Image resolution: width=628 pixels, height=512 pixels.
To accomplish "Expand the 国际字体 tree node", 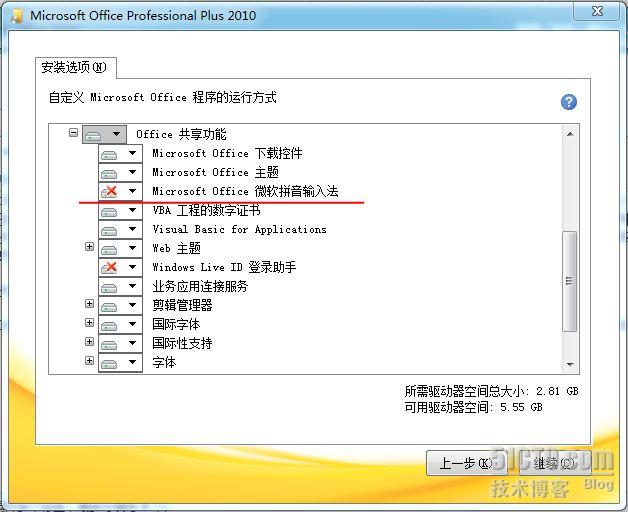I will pos(89,323).
